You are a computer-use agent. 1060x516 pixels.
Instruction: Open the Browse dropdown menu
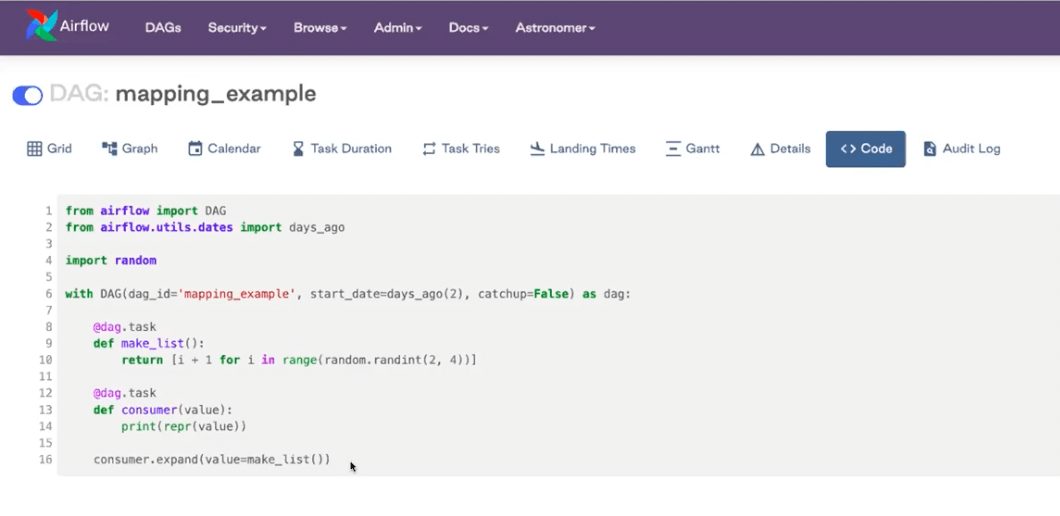tap(320, 28)
